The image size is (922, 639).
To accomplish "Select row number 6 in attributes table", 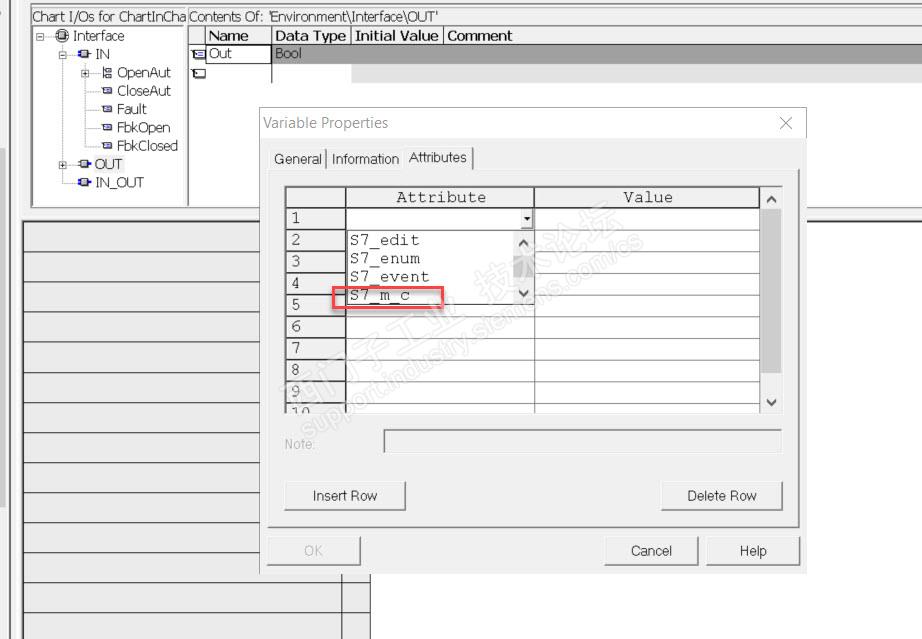I will pyautogui.click(x=316, y=326).
